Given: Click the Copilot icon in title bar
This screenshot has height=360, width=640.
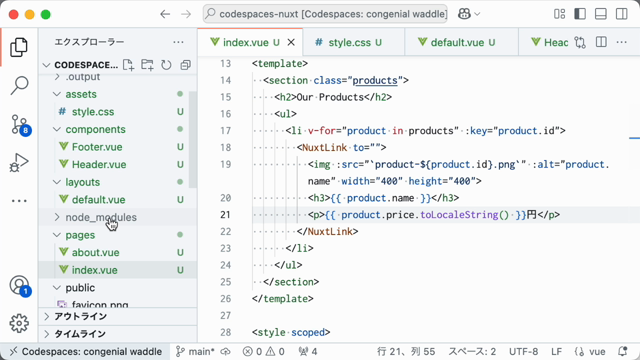Looking at the screenshot, I should tap(464, 14).
